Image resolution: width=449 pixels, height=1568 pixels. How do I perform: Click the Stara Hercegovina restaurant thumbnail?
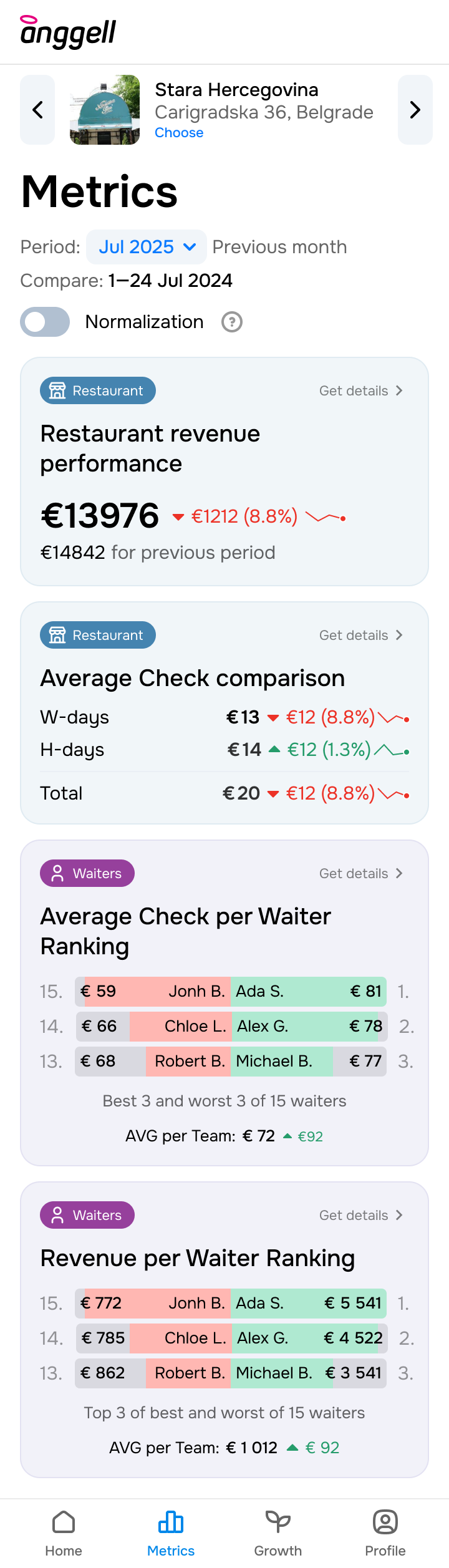pyautogui.click(x=105, y=110)
